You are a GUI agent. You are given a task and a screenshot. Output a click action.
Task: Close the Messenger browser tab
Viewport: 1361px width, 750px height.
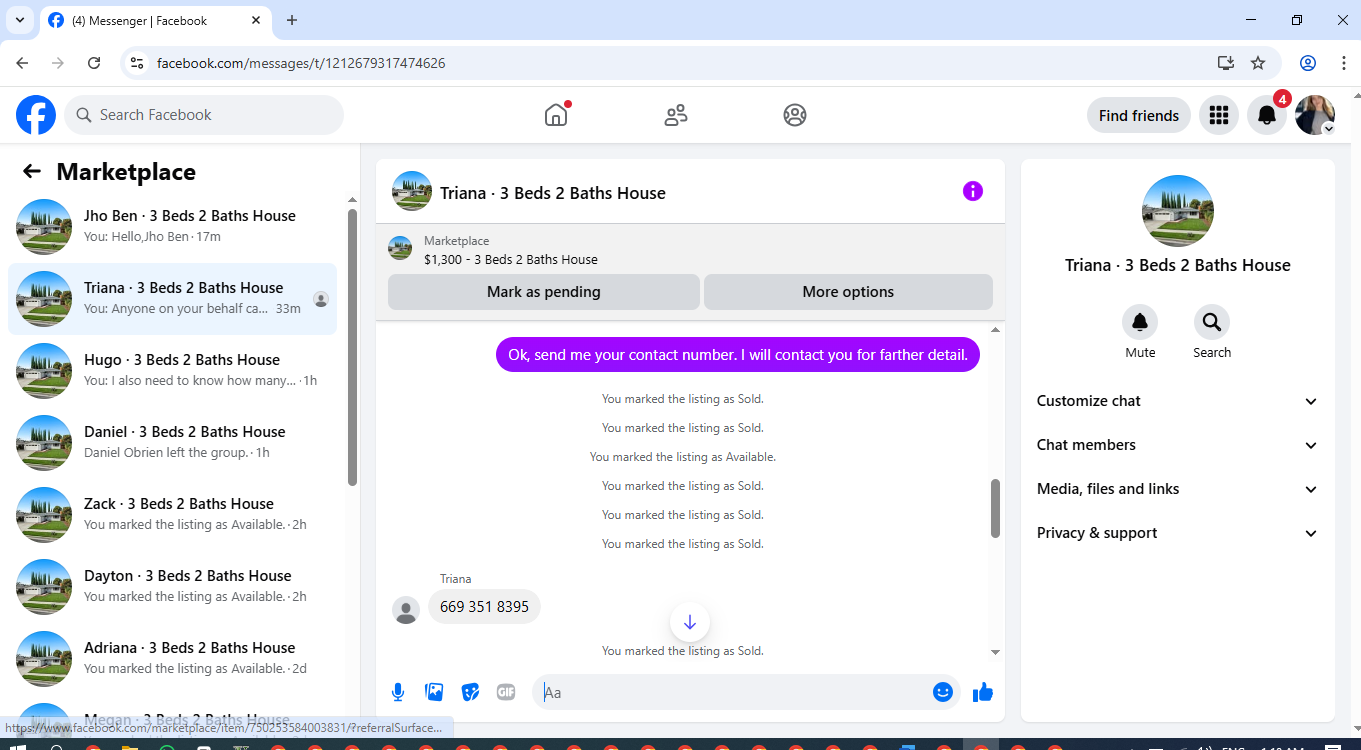pos(255,20)
